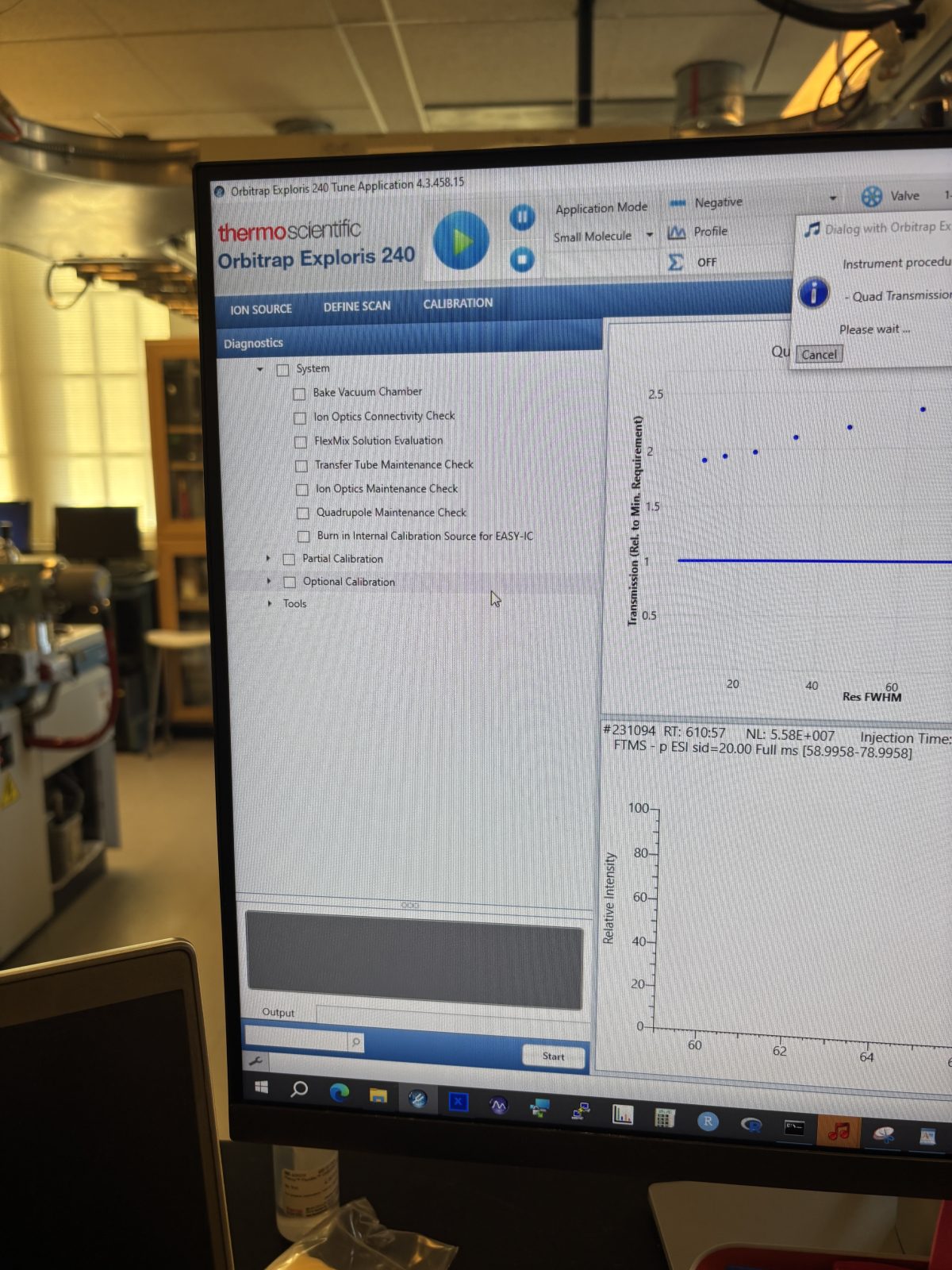Open the ION SOURCE tab

click(260, 310)
